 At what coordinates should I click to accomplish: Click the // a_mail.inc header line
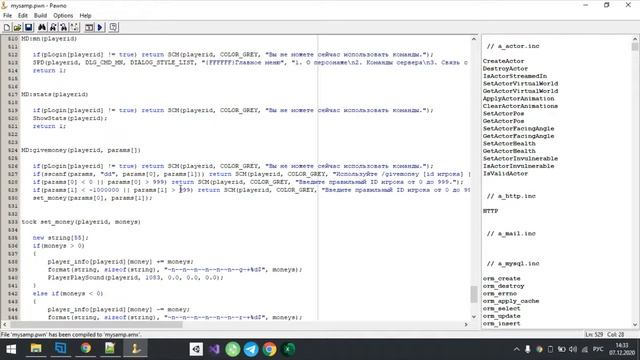pyautogui.click(x=511, y=233)
